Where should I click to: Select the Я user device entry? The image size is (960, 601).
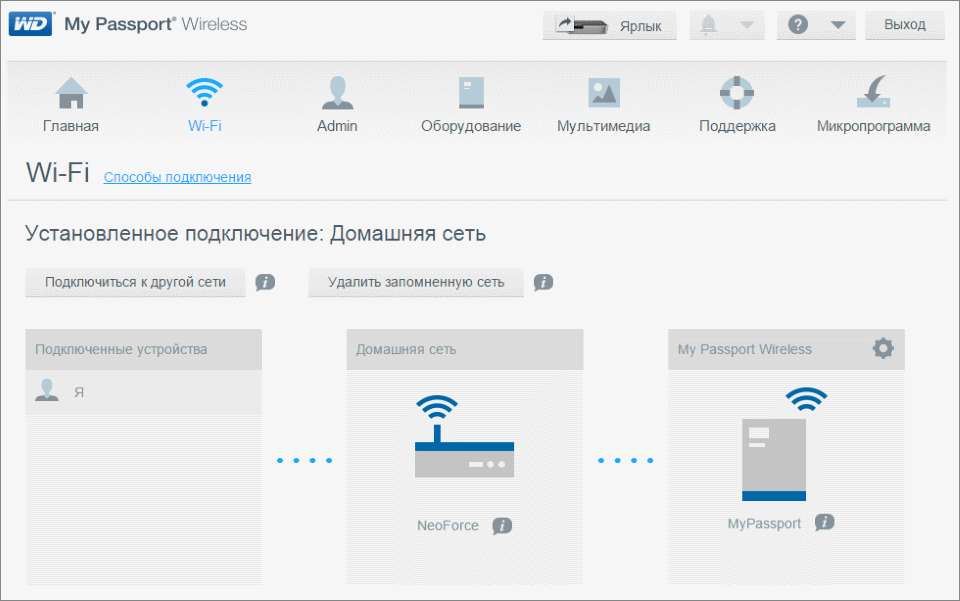[143, 392]
